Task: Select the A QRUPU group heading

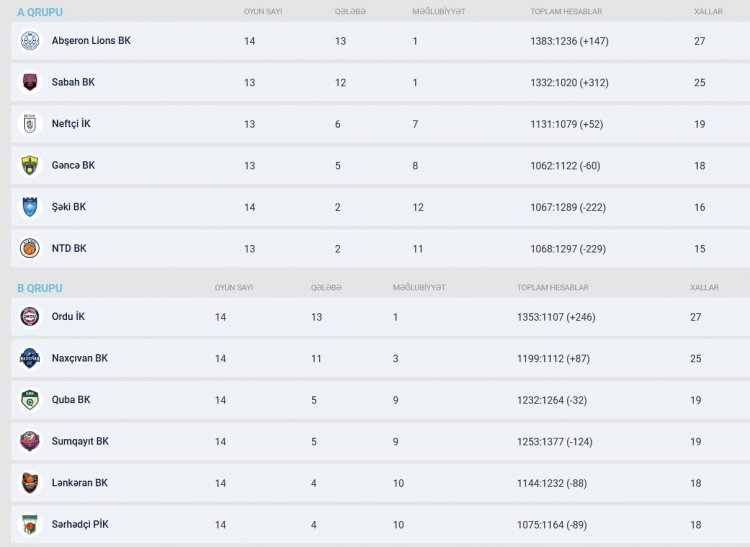Action: click(x=39, y=12)
